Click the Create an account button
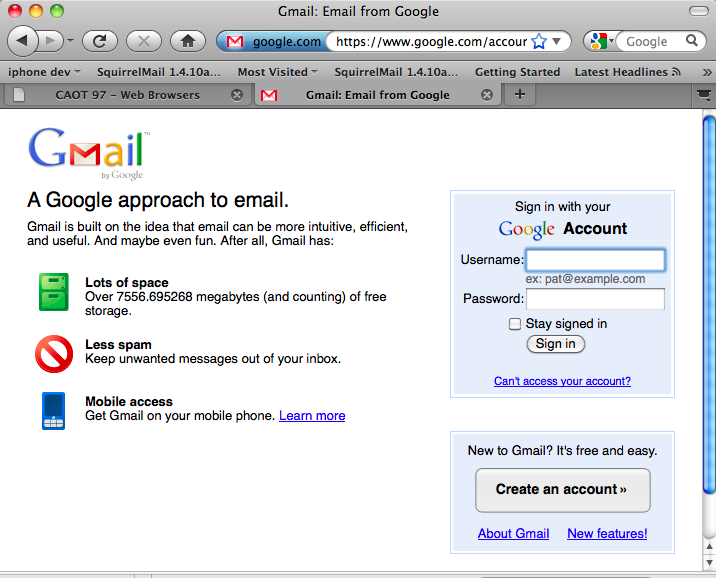The width and height of the screenshot is (716, 578). pyautogui.click(x=563, y=490)
